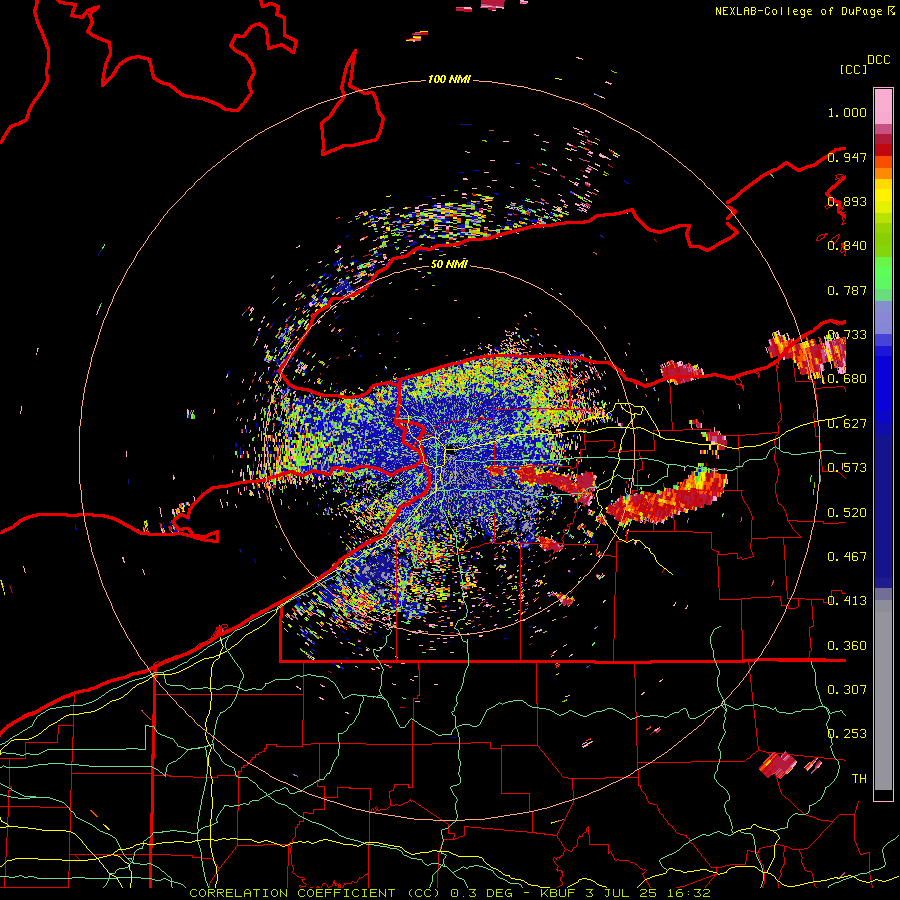Click the [CC] legend heading
Image resolution: width=900 pixels, height=900 pixels.
[x=854, y=69]
